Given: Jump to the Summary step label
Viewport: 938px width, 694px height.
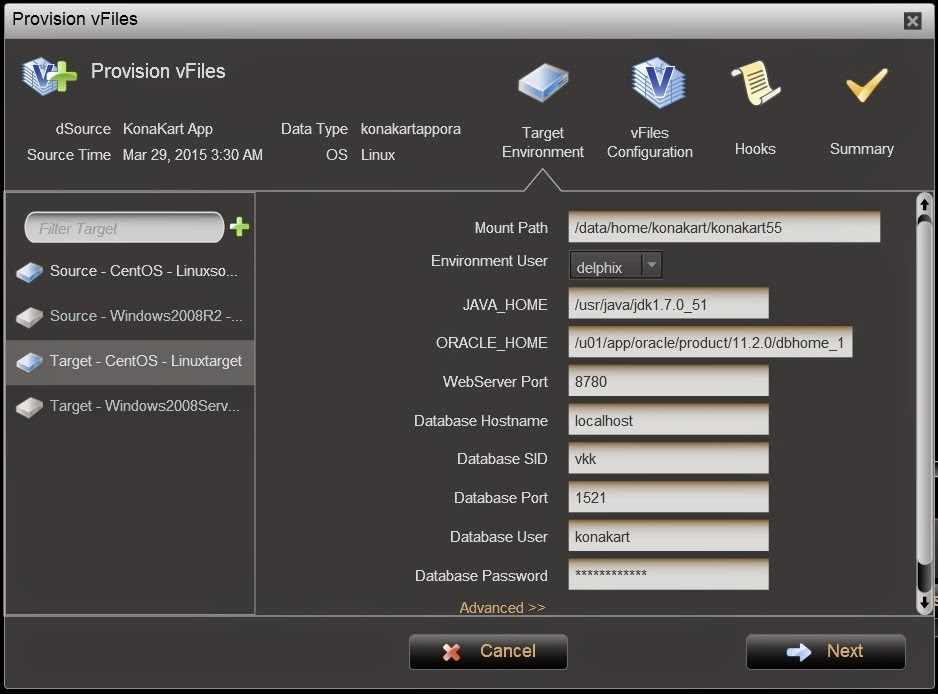Looking at the screenshot, I should point(861,149).
